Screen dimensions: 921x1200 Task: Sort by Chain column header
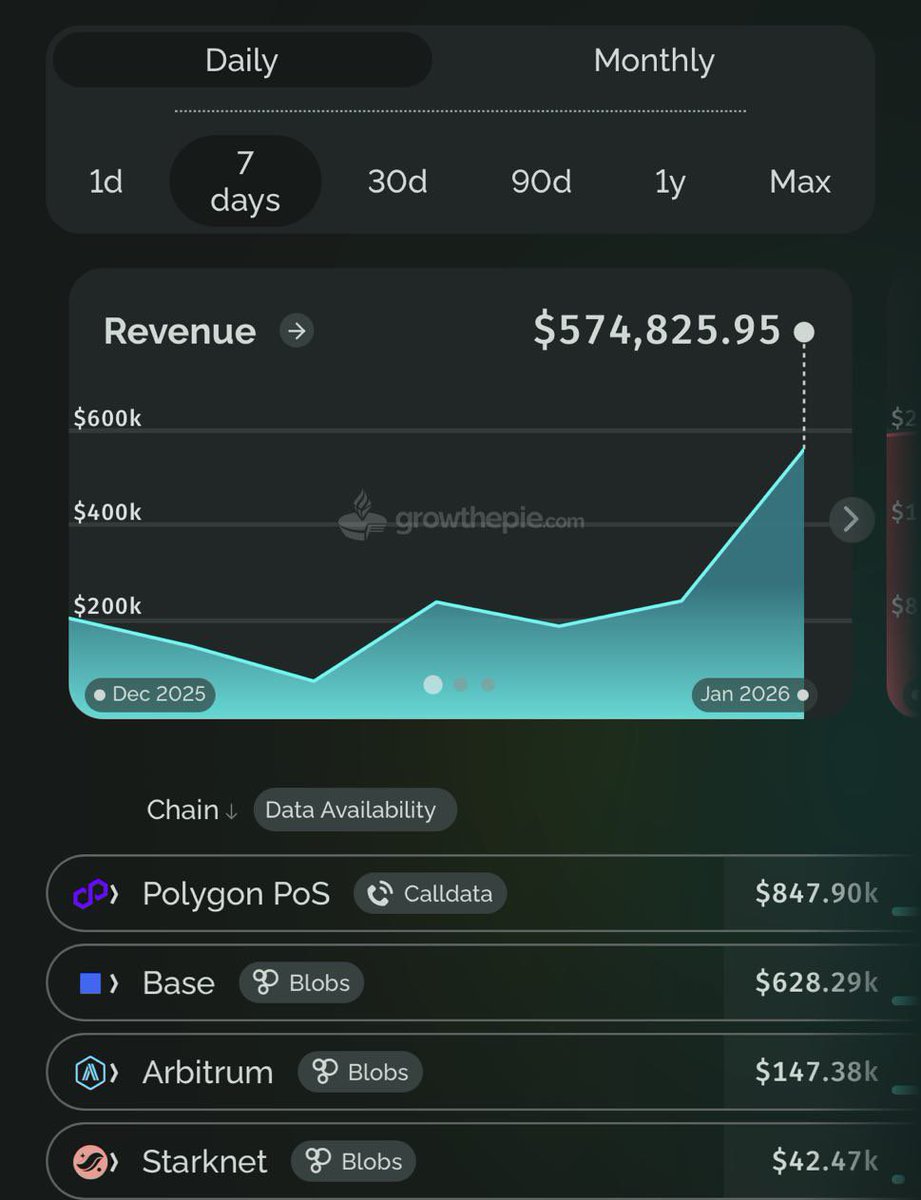click(182, 810)
